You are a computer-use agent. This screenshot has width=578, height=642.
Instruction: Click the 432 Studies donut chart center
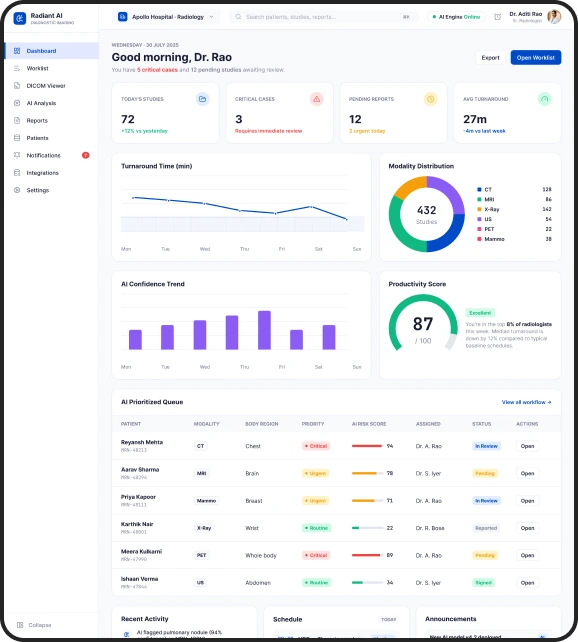pos(427,214)
